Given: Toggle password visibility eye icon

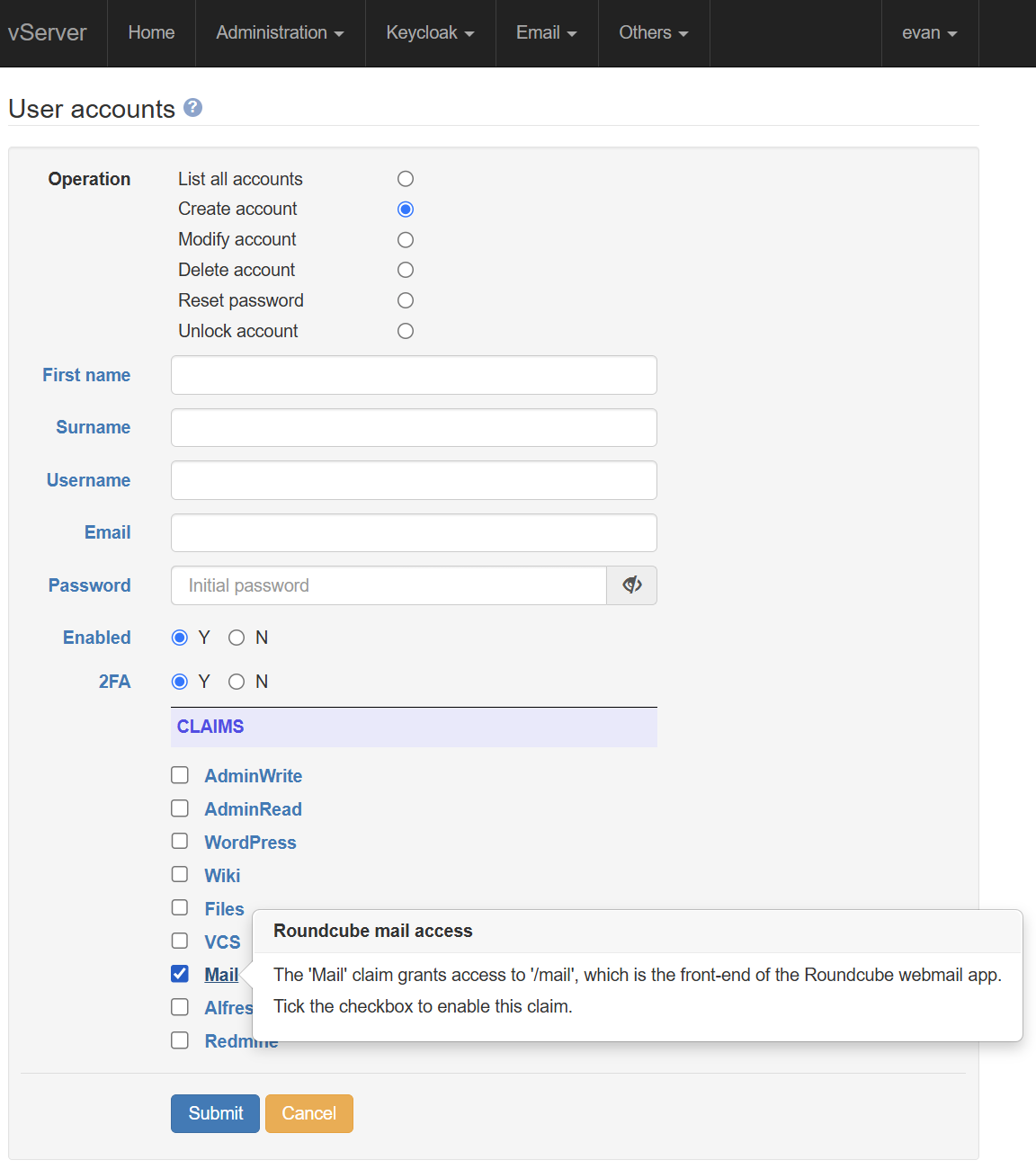Looking at the screenshot, I should [x=632, y=585].
